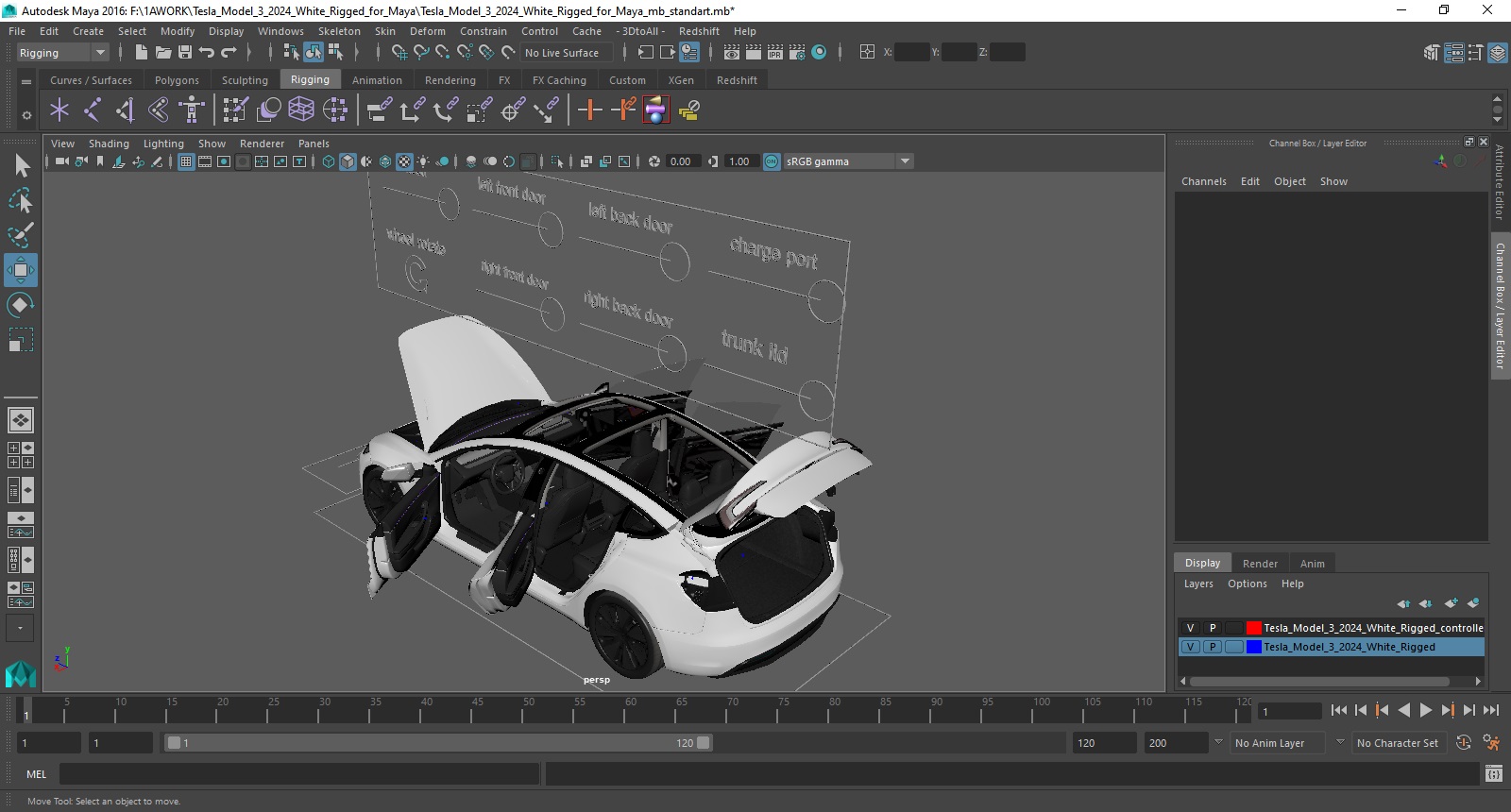Viewport: 1511px width, 812px height.
Task: Open the No Character Set dropdown
Action: [x=1398, y=743]
